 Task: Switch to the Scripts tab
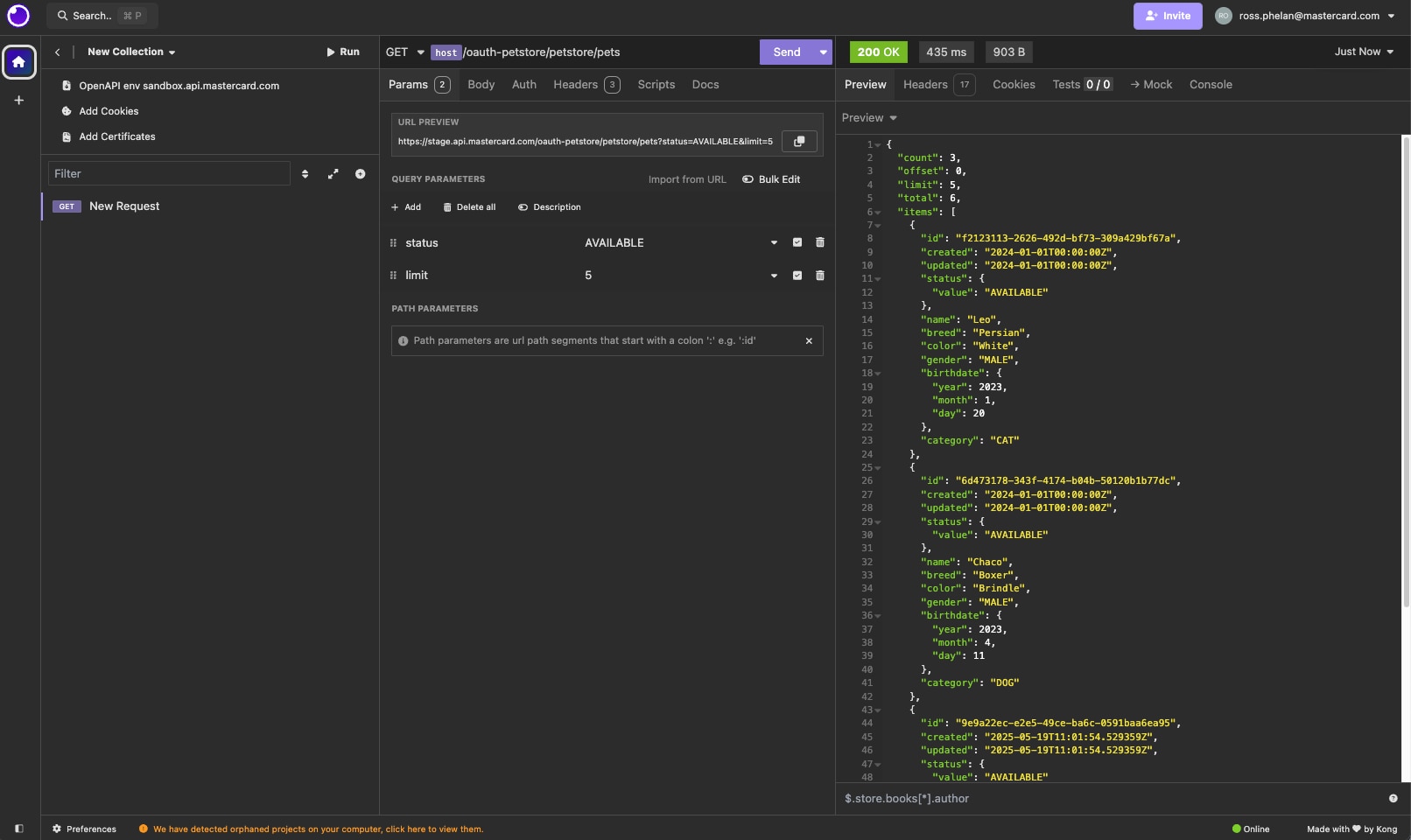coord(656,85)
